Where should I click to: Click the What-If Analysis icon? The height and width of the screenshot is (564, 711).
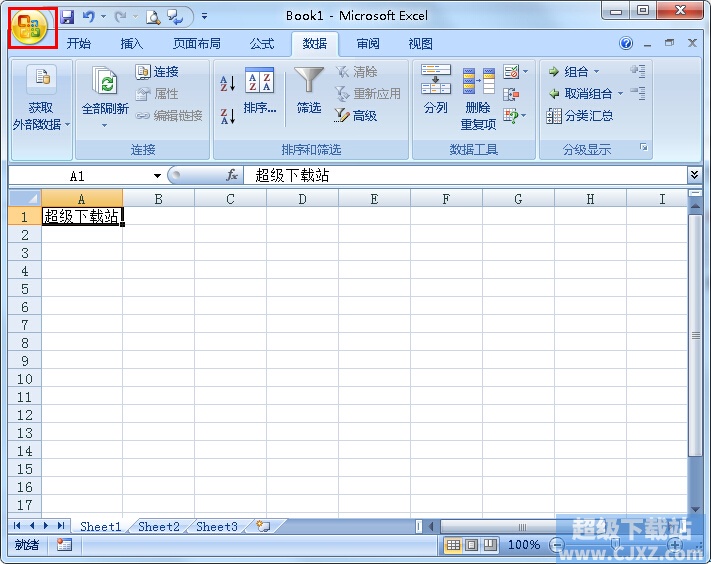click(x=511, y=116)
